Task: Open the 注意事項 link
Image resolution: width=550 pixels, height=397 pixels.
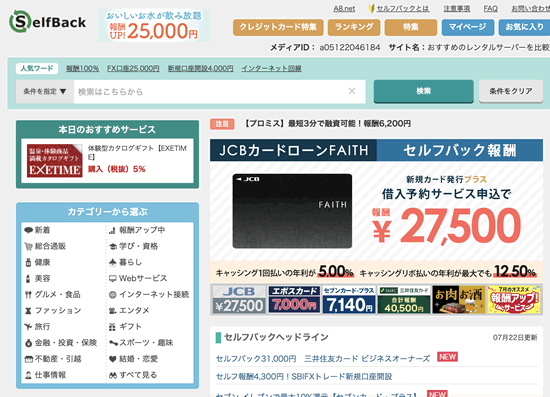Action: point(456,8)
